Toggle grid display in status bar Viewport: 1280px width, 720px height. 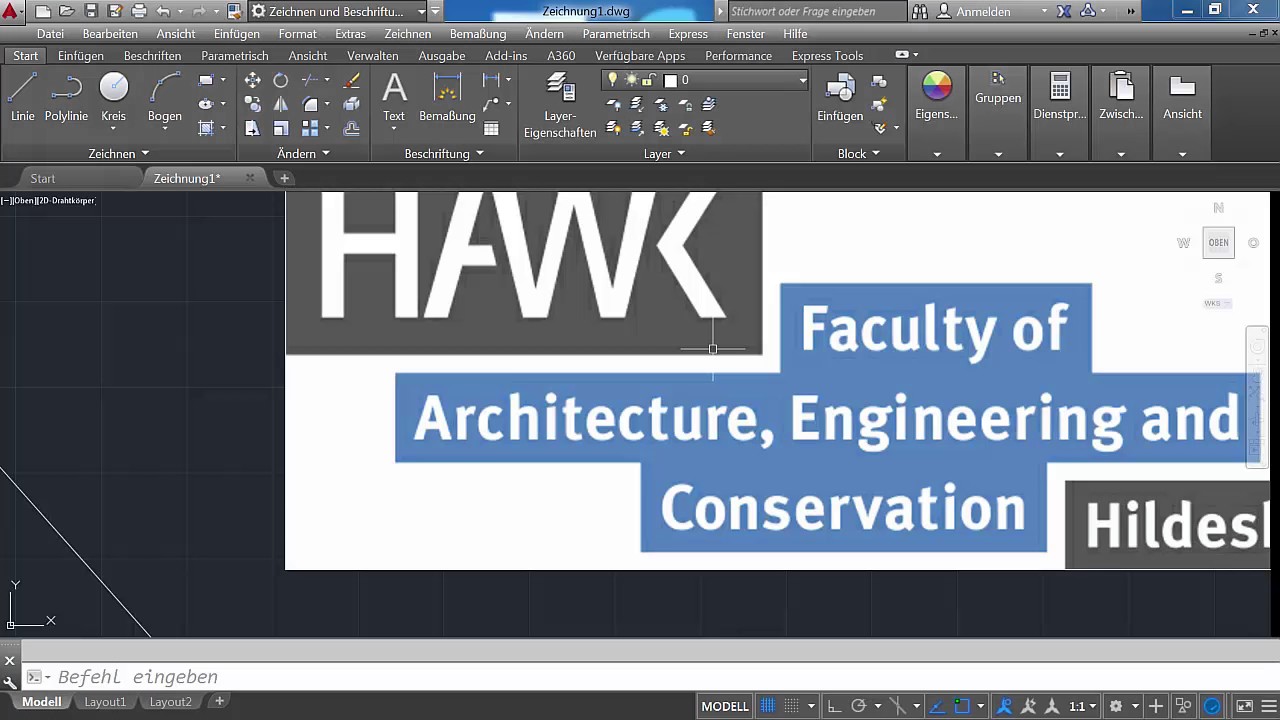768,705
